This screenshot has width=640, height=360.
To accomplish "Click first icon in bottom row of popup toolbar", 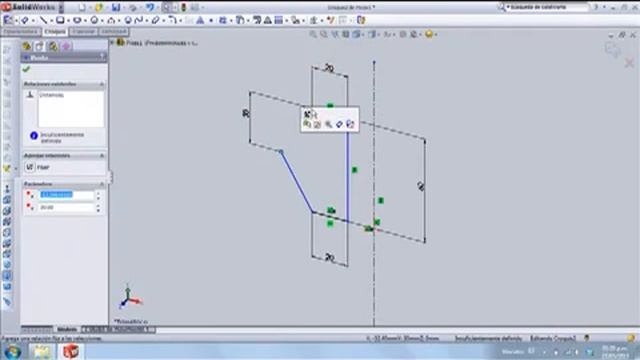I will click(307, 124).
